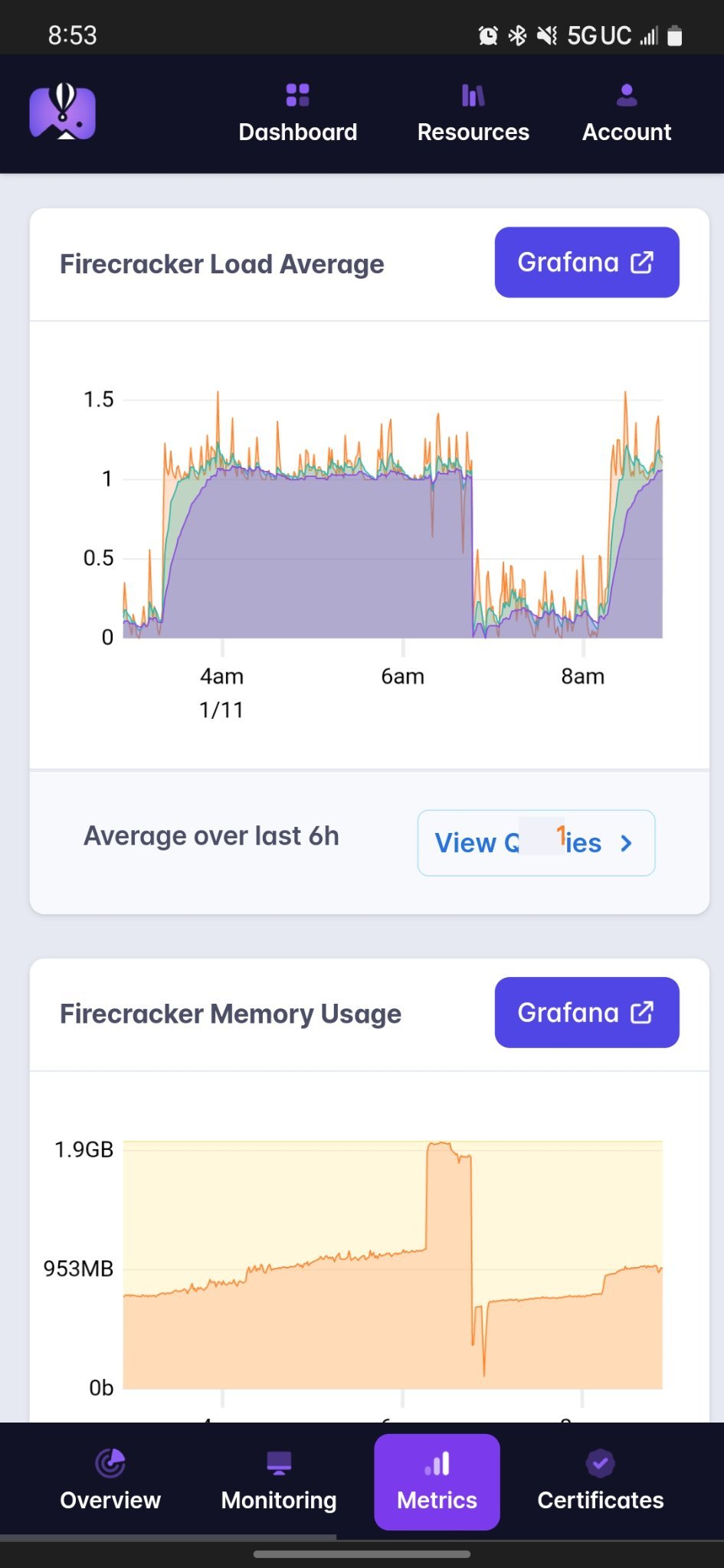This screenshot has height=1568, width=724.
Task: Open Grafana for Firecracker Load Average
Action: [587, 262]
